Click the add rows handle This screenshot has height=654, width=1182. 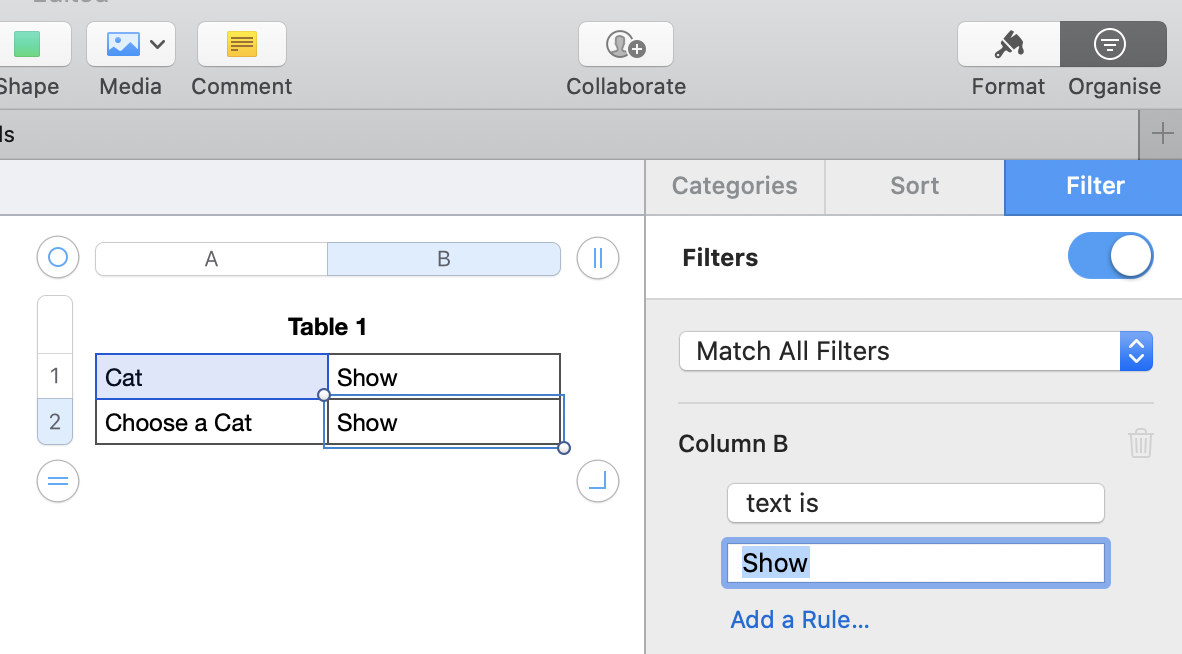[58, 482]
